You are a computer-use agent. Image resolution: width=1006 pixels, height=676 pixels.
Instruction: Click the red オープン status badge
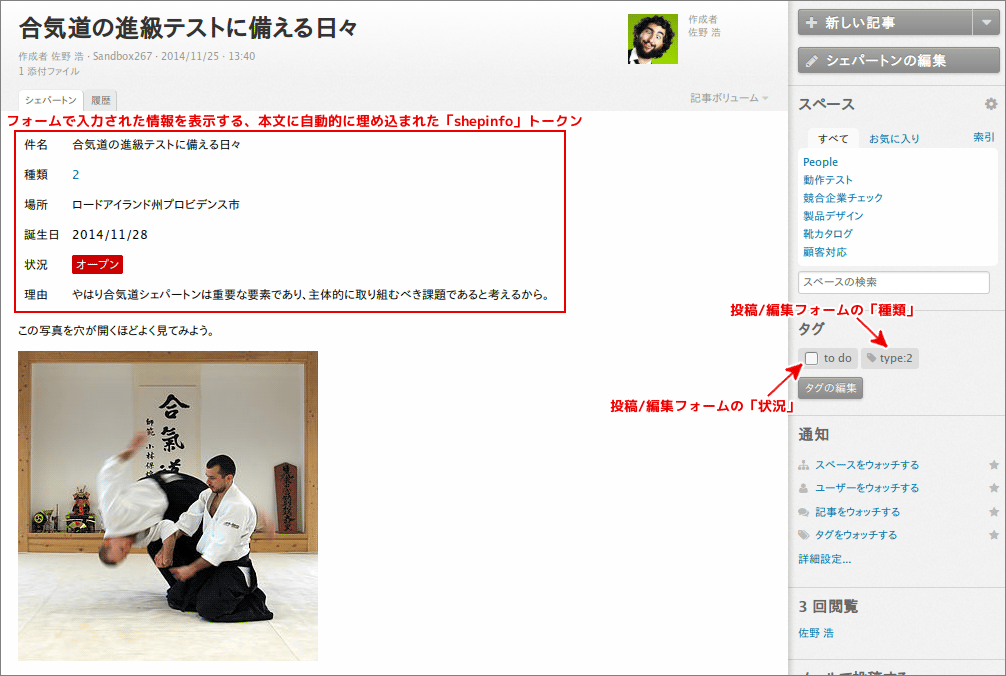click(x=97, y=265)
